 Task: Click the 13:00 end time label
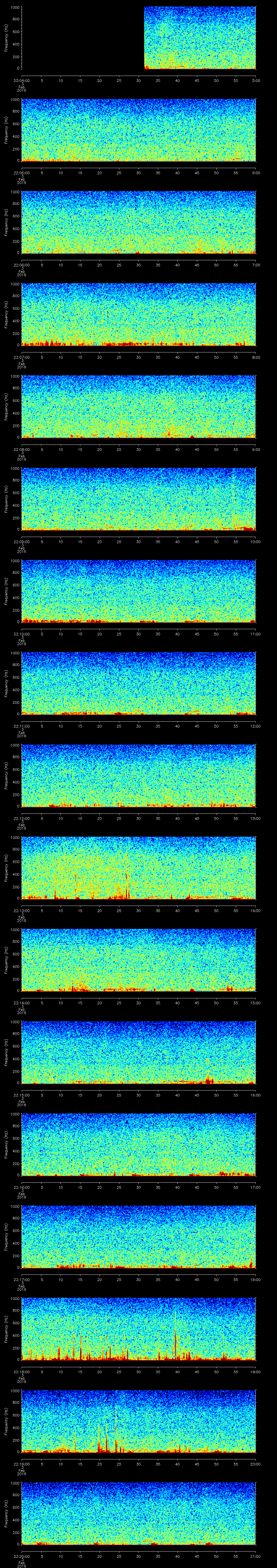(x=256, y=818)
